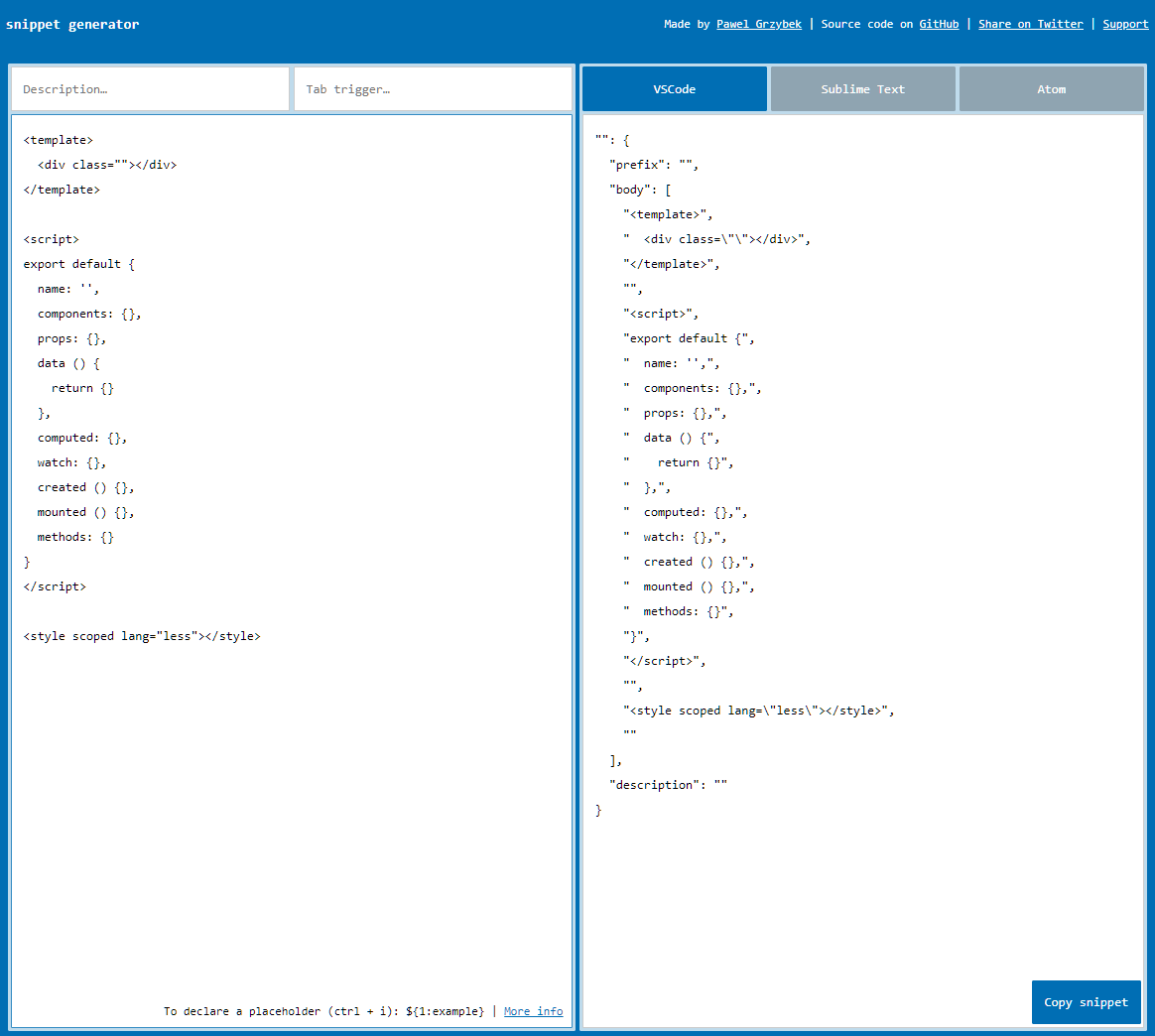Click the snippet generator title
1155x1036 pixels.
[x=72, y=25]
